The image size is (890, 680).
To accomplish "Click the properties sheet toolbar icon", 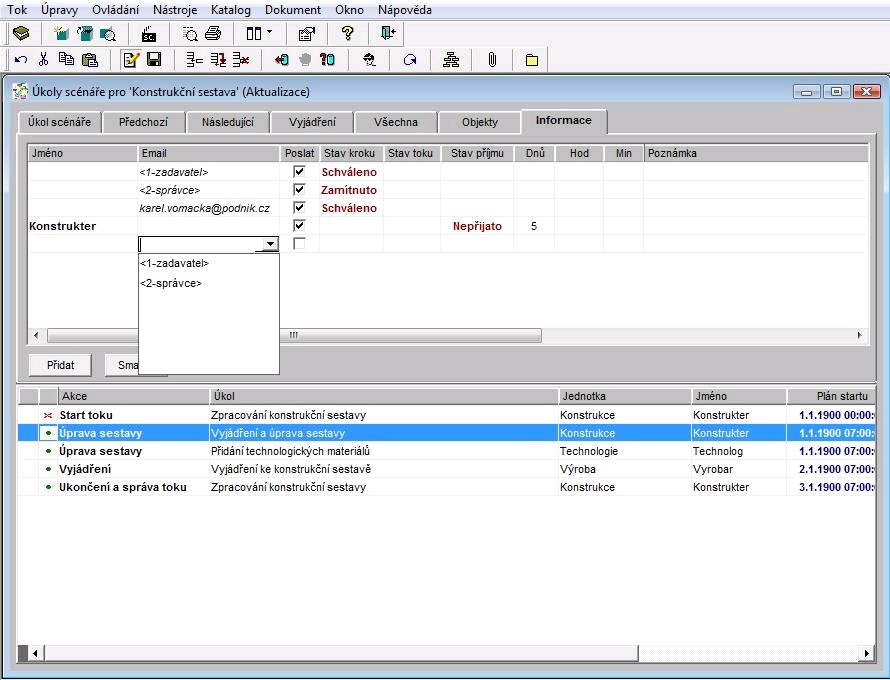I will 307,34.
